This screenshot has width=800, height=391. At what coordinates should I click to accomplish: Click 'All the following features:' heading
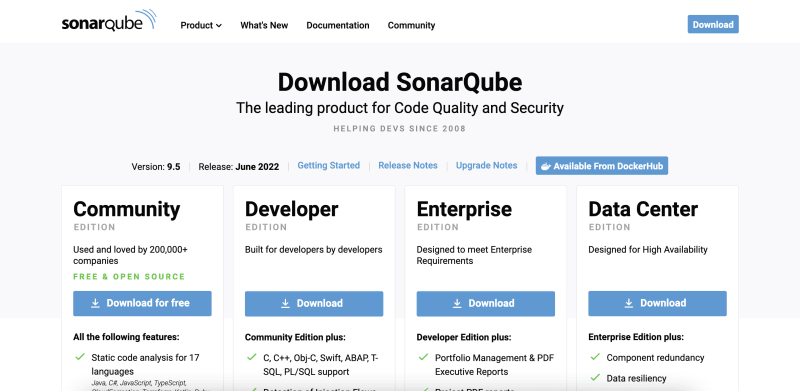pyautogui.click(x=126, y=337)
